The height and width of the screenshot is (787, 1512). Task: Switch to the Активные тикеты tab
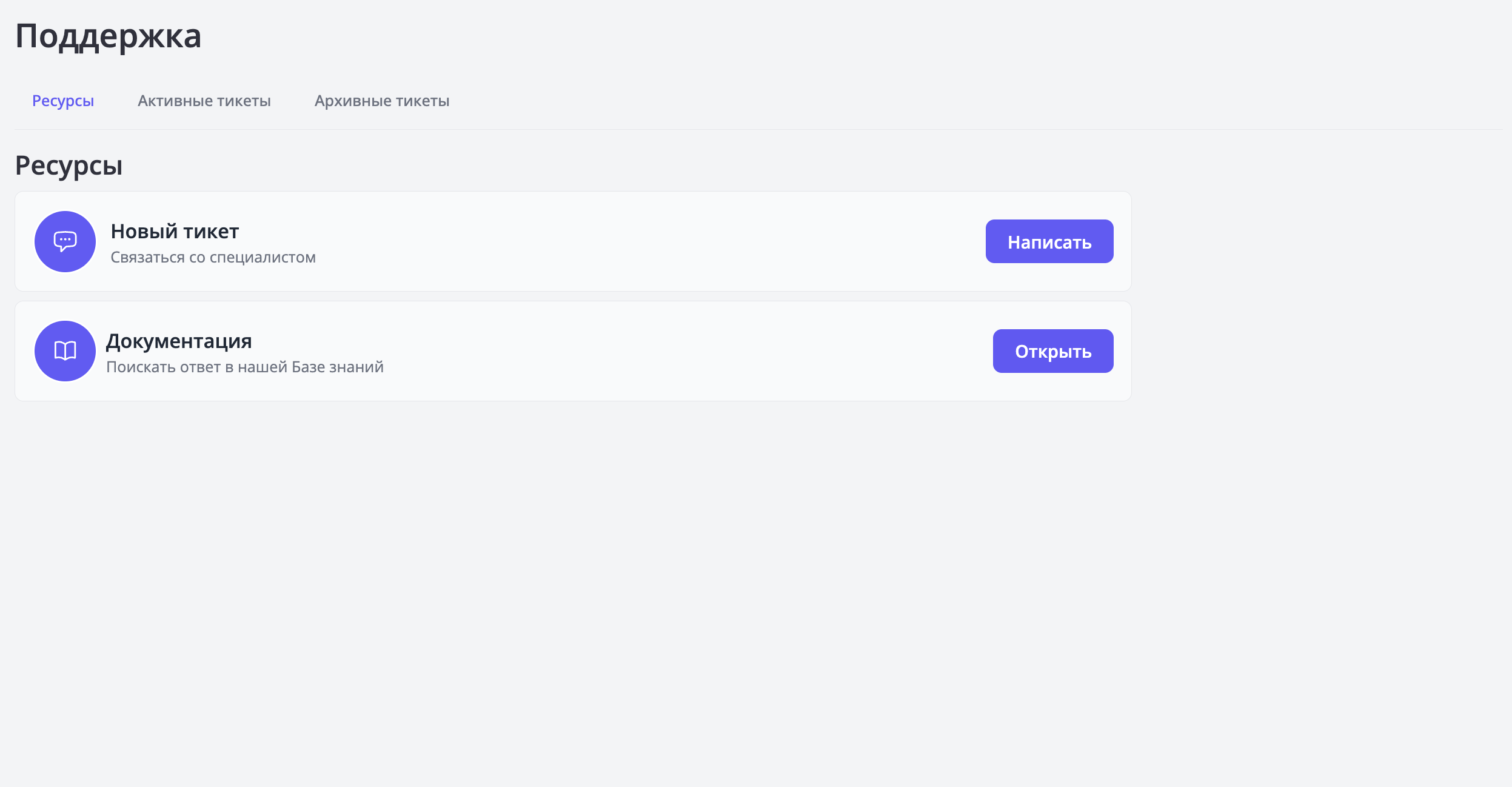coord(204,101)
